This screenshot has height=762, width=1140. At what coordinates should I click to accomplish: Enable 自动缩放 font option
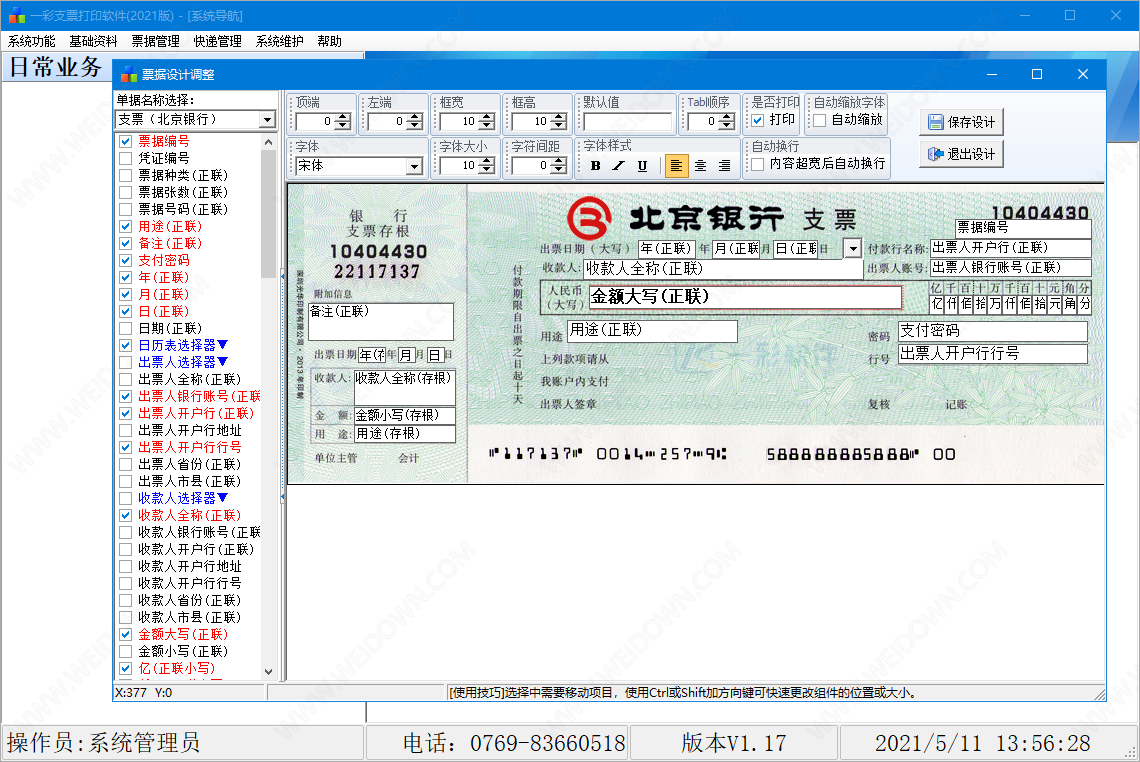coord(819,120)
